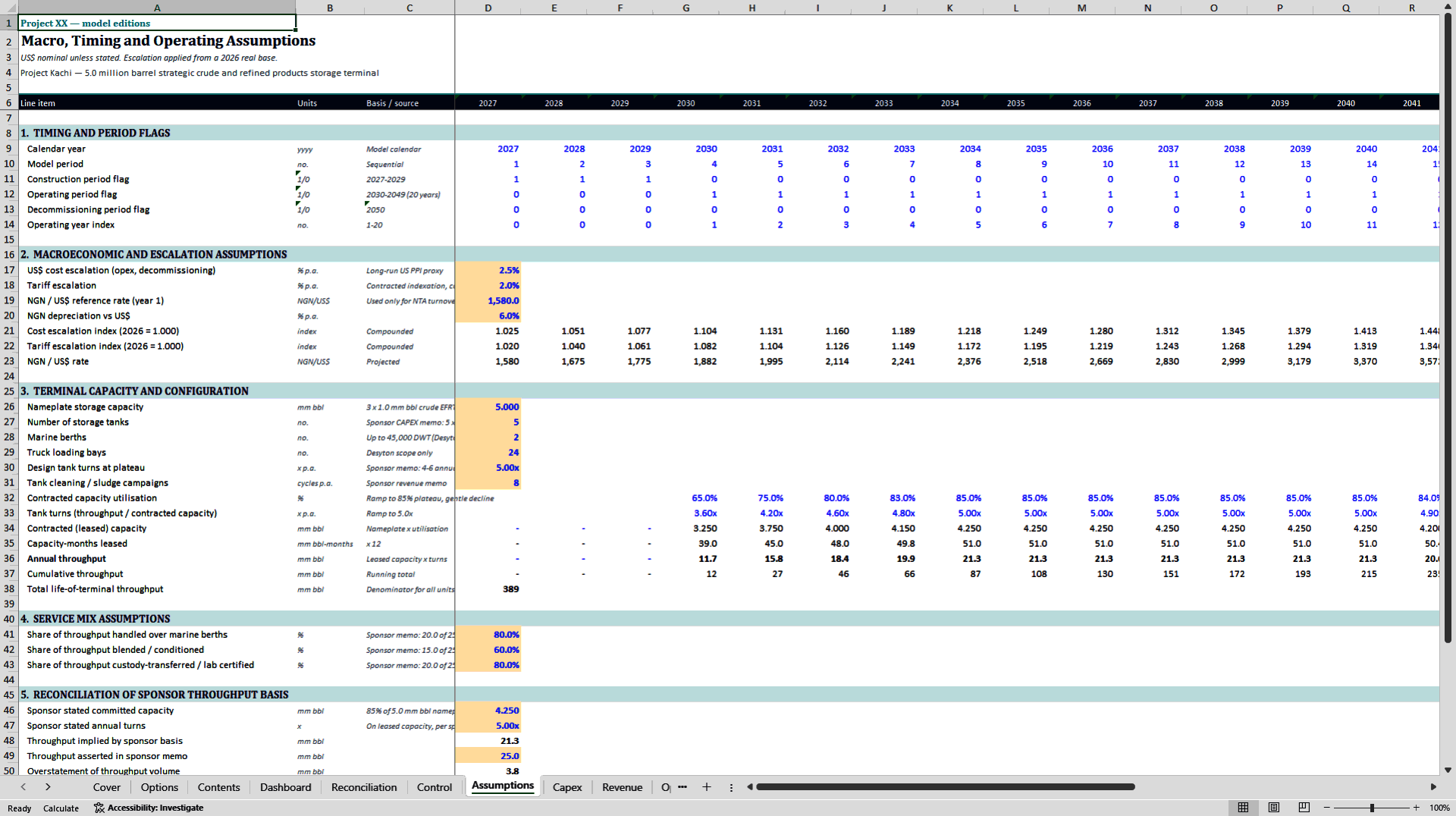This screenshot has height=816, width=1456.
Task: Switch to Page Break Preview
Action: tap(1304, 808)
